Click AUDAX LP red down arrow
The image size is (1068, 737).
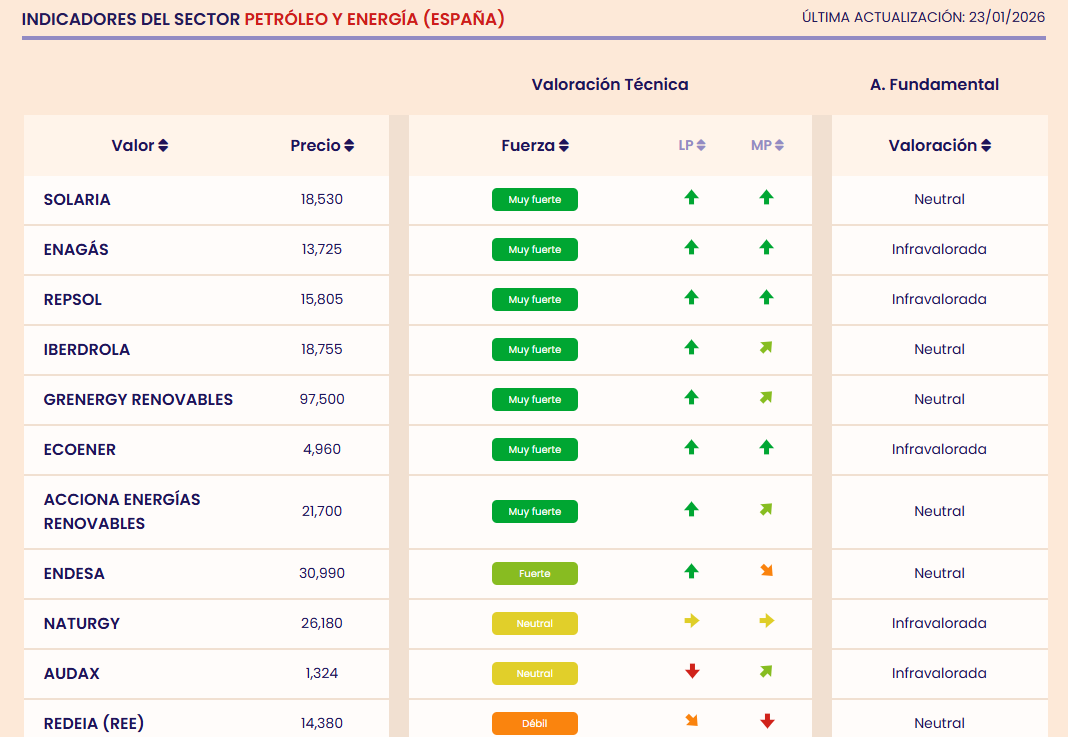pyautogui.click(x=692, y=671)
